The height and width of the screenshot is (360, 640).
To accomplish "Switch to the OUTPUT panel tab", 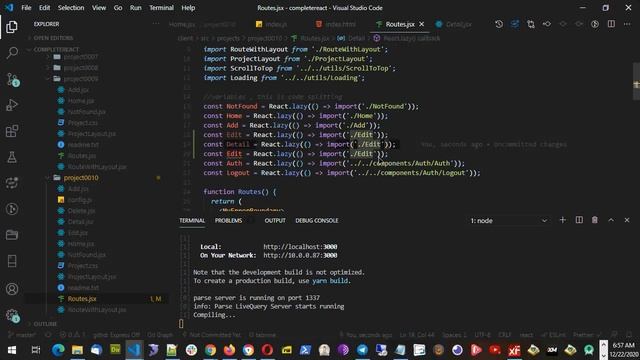I will click(x=275, y=220).
